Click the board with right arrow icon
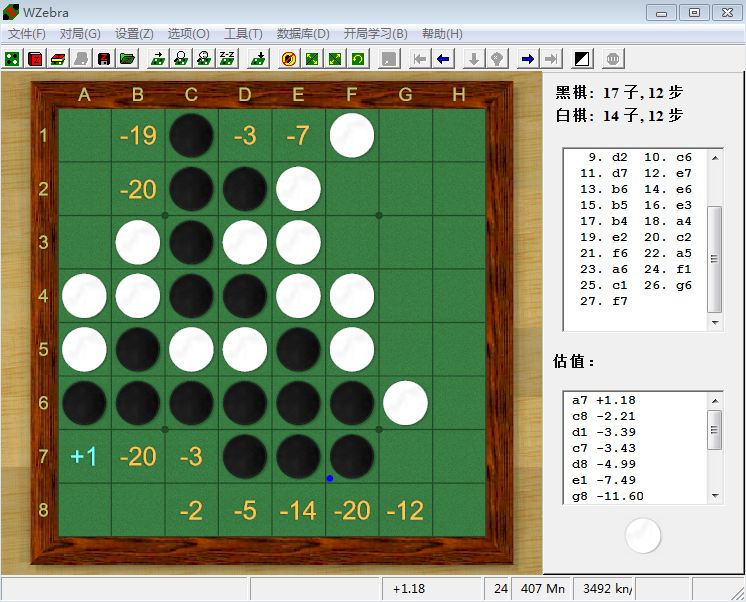 pos(158,59)
